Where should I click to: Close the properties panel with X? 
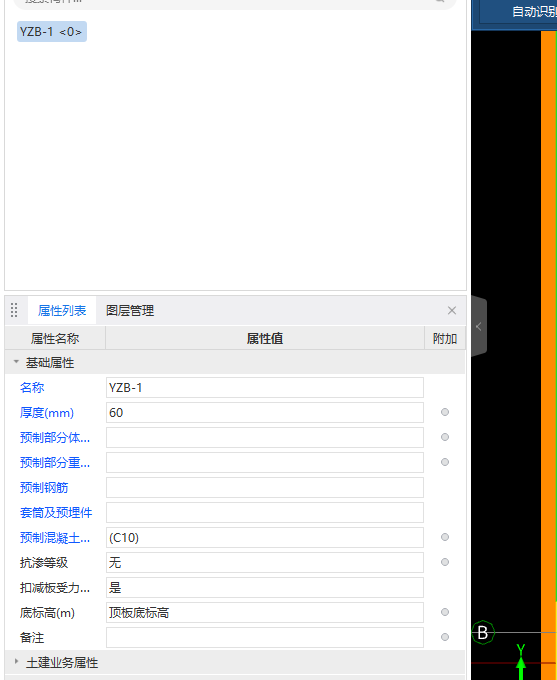point(452,311)
